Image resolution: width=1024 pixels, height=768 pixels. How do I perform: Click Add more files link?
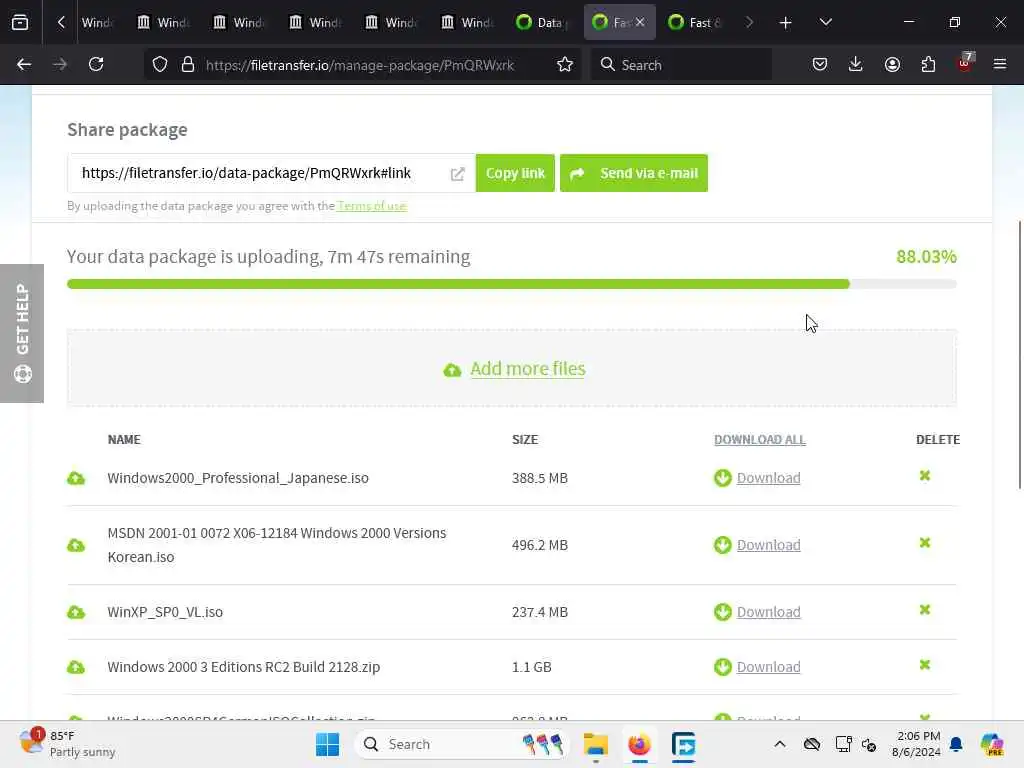tap(528, 369)
